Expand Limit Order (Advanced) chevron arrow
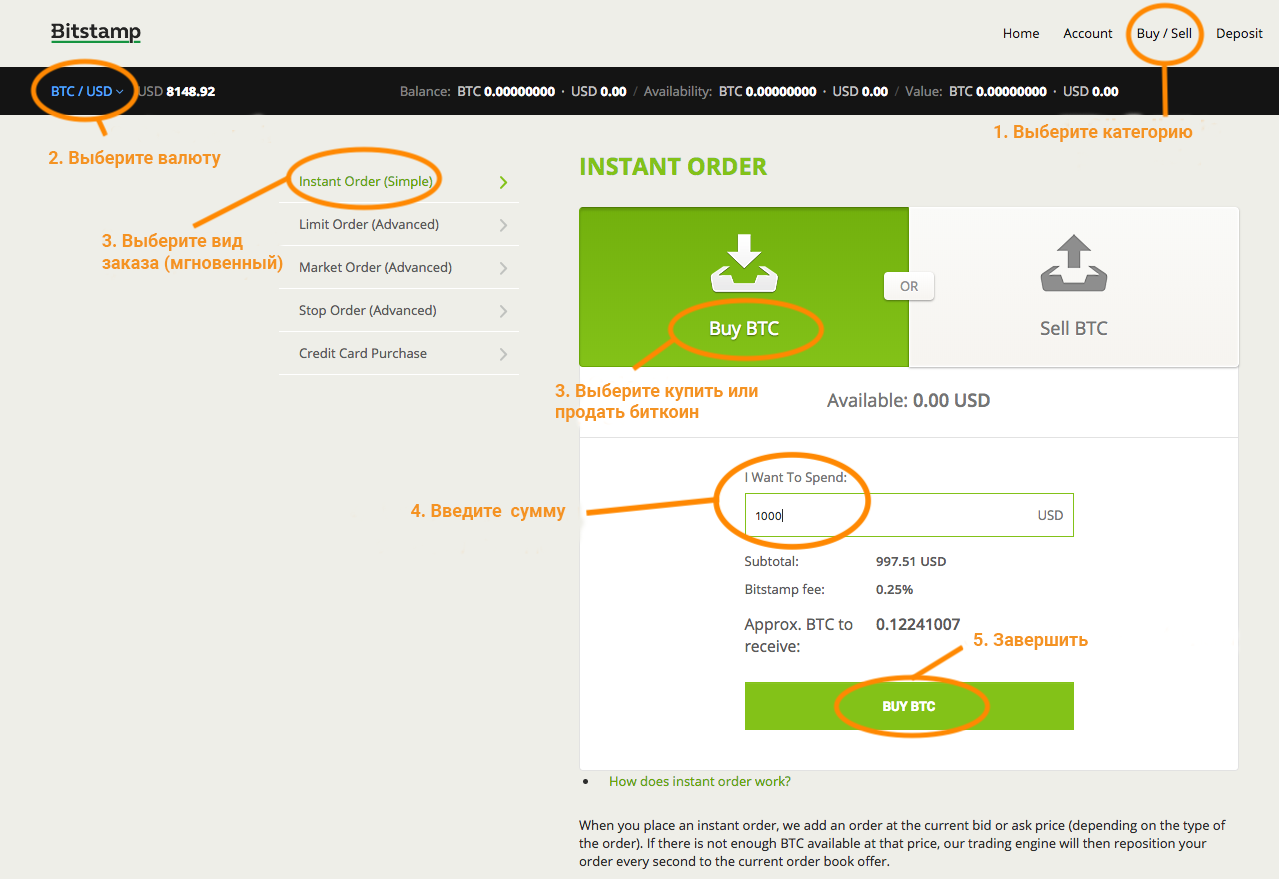Image resolution: width=1279 pixels, height=879 pixels. (503, 225)
